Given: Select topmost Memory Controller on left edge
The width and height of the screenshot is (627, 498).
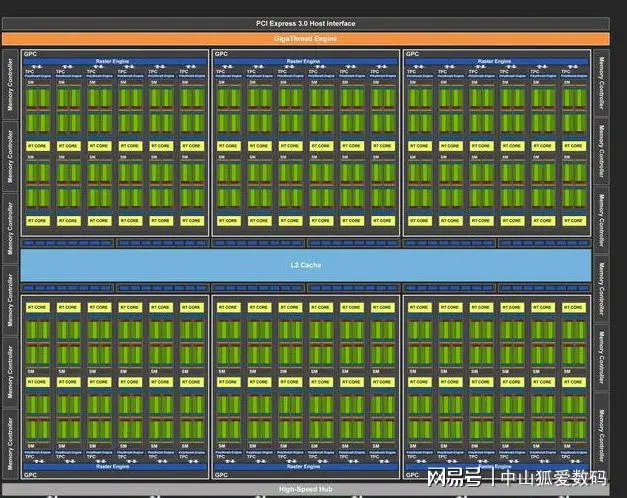Looking at the screenshot, I should click(10, 84).
